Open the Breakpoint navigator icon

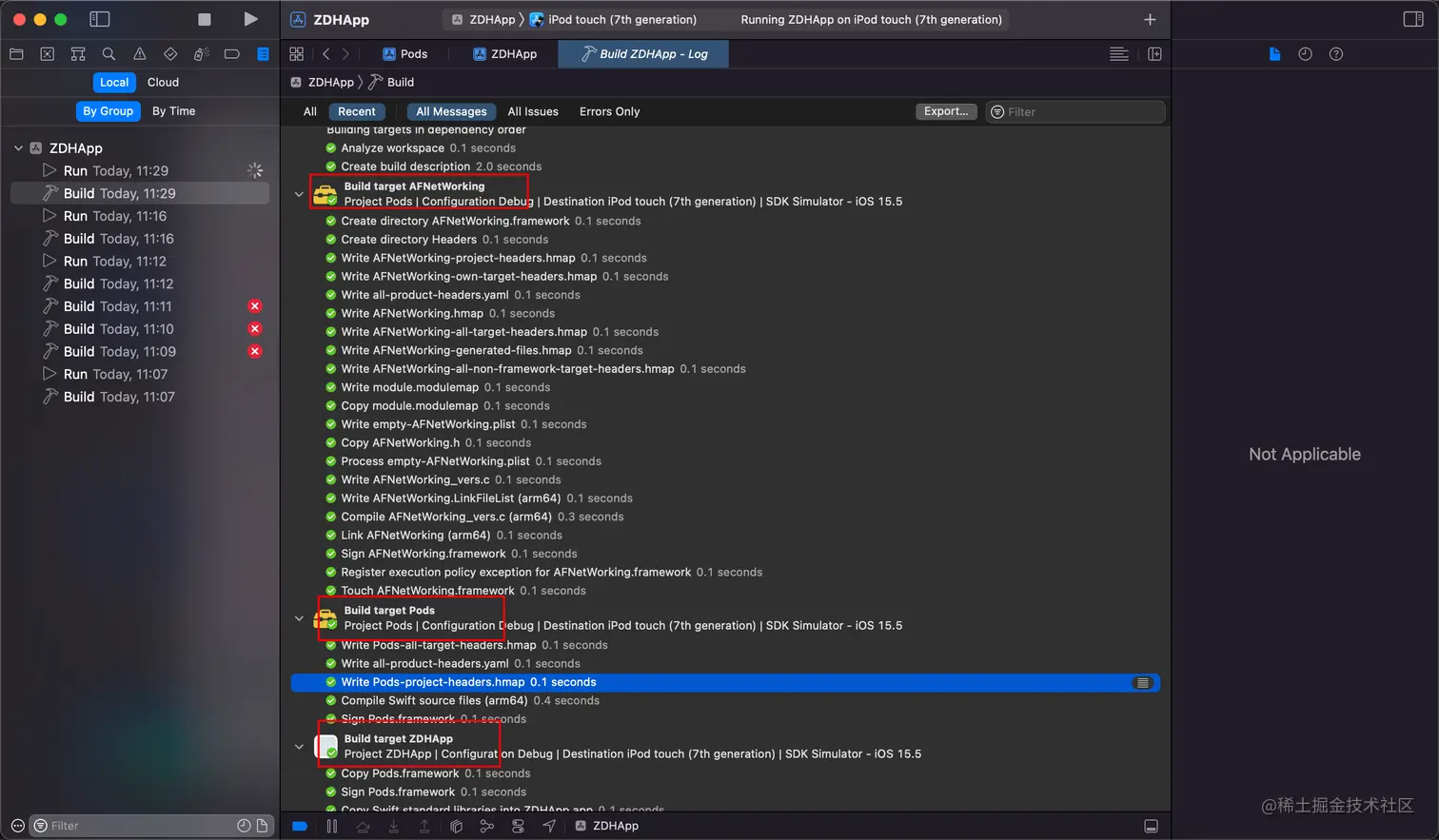[x=231, y=54]
